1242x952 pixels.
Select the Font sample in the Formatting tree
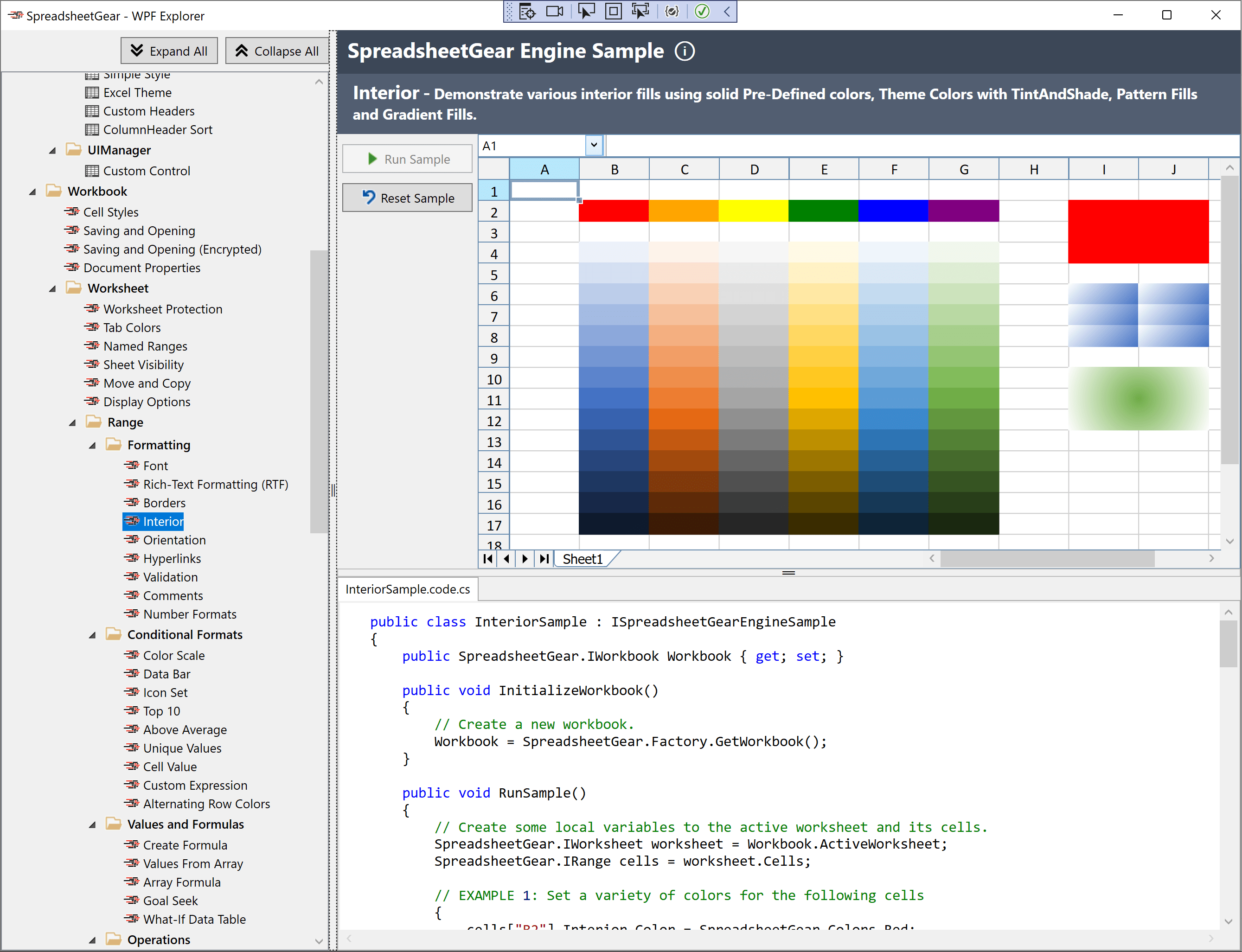[155, 465]
